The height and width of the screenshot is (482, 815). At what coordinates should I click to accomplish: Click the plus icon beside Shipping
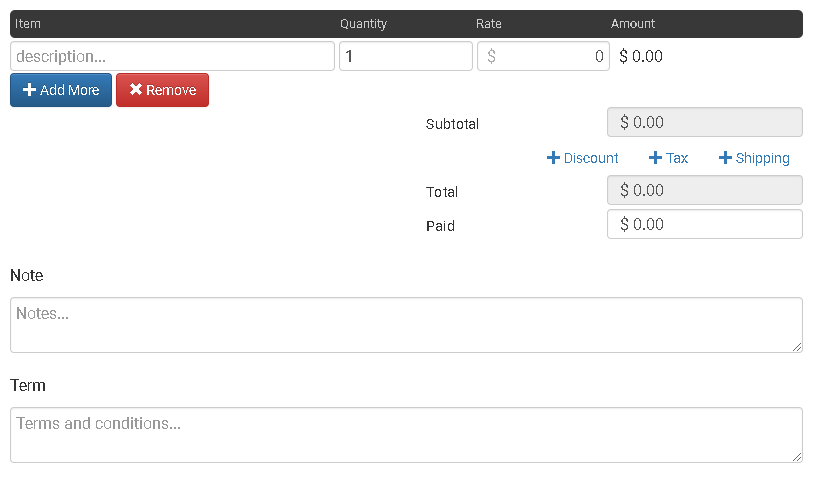pos(725,158)
